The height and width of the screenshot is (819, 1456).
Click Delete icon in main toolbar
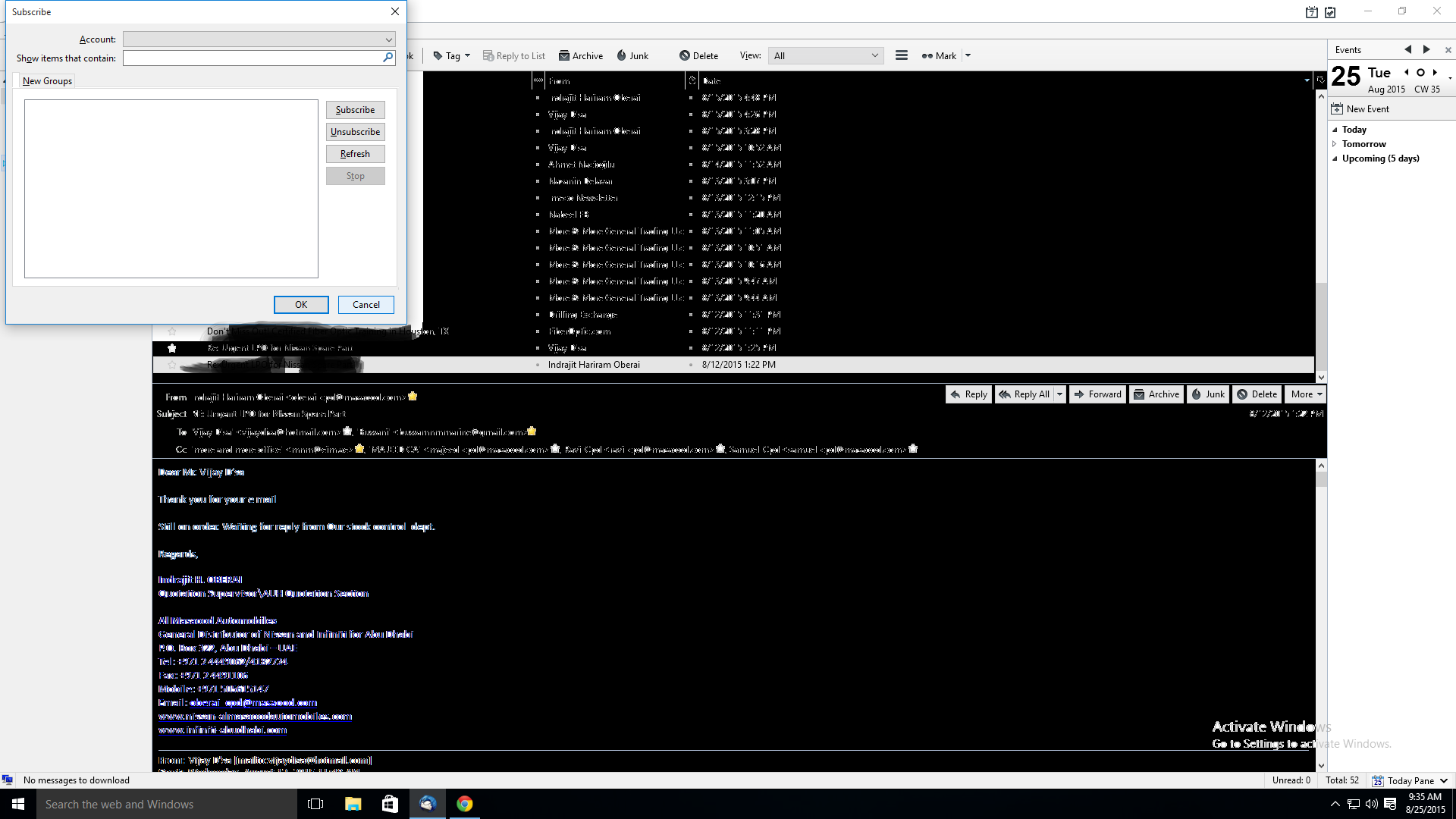point(684,55)
